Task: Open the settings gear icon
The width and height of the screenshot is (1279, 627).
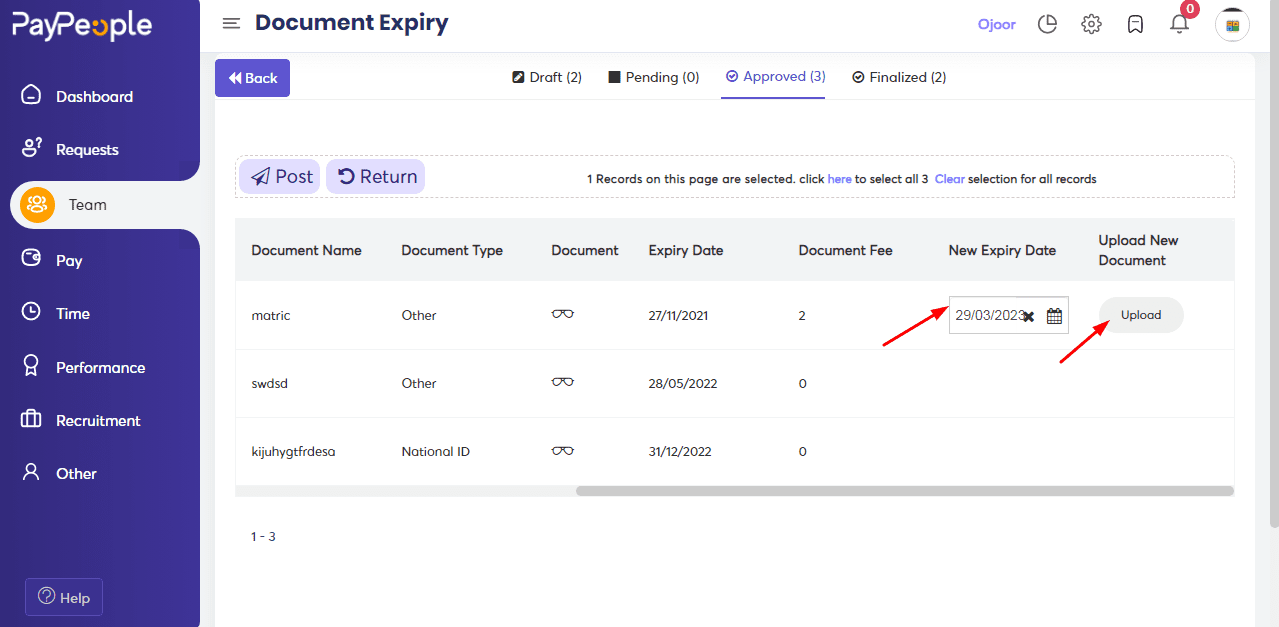Action: [1091, 23]
